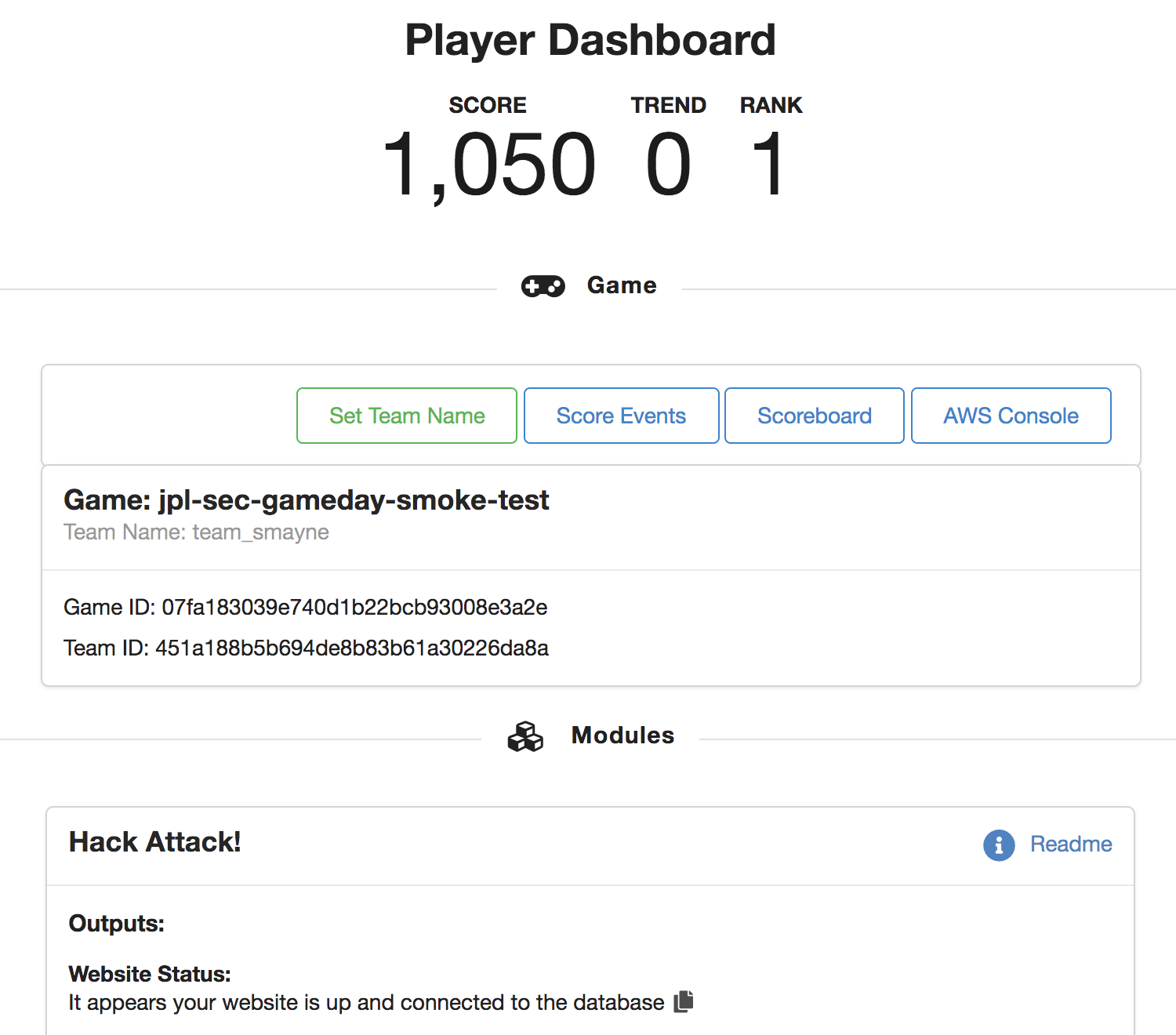The width and height of the screenshot is (1176, 1035).
Task: Open the Set Team Name button
Action: pos(407,416)
